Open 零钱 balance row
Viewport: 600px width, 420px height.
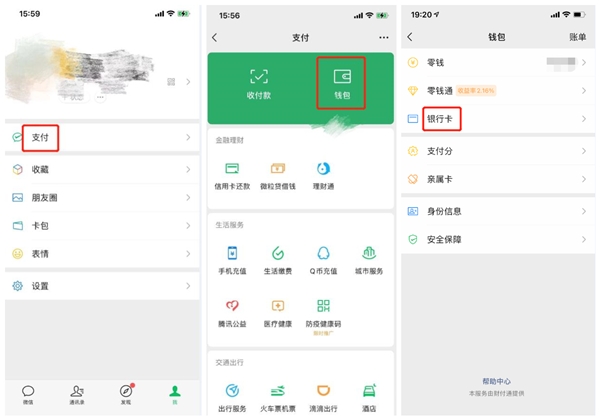pos(497,62)
